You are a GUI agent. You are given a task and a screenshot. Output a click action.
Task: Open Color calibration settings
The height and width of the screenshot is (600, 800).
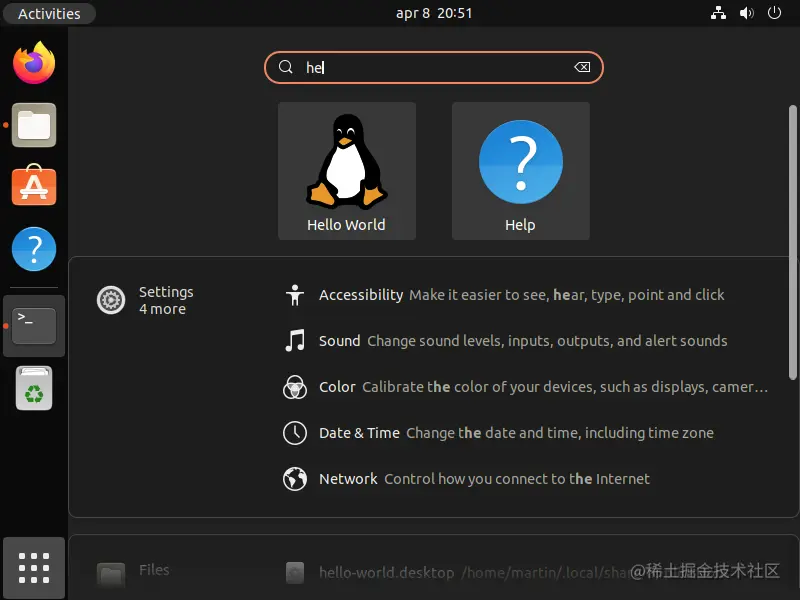pyautogui.click(x=337, y=387)
